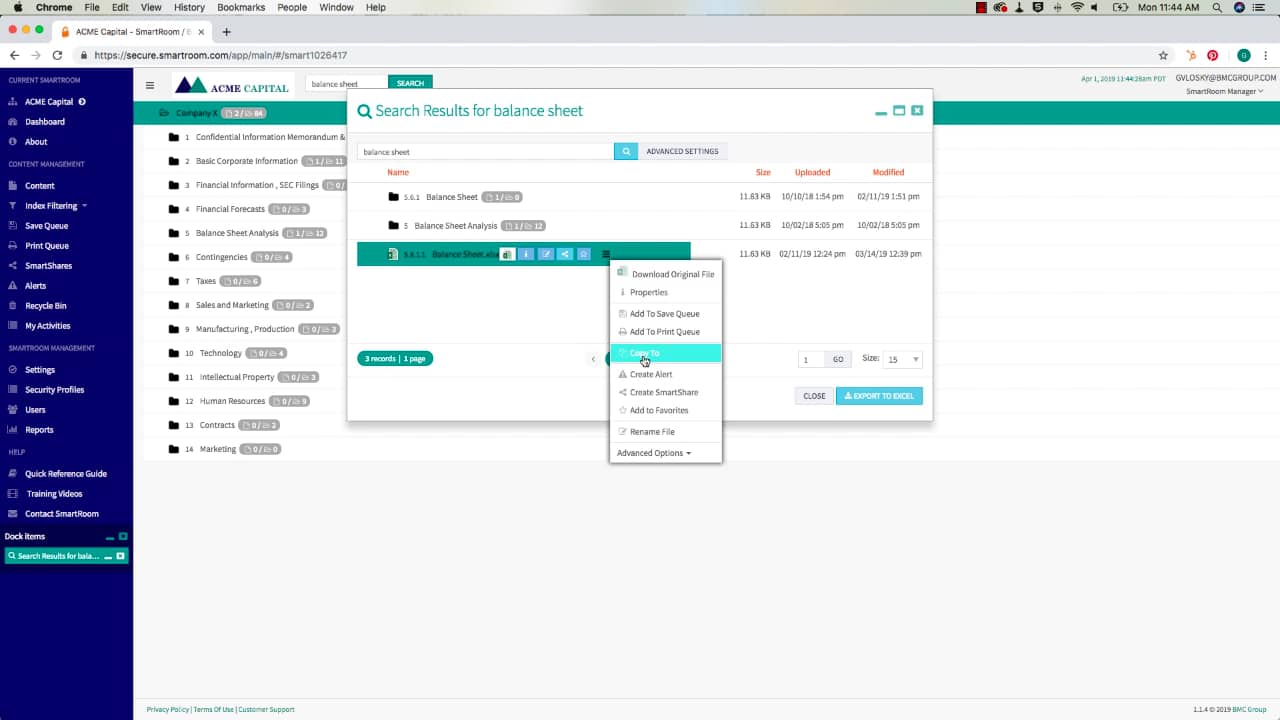Click the GO page button
This screenshot has width=1280, height=720.
(838, 359)
